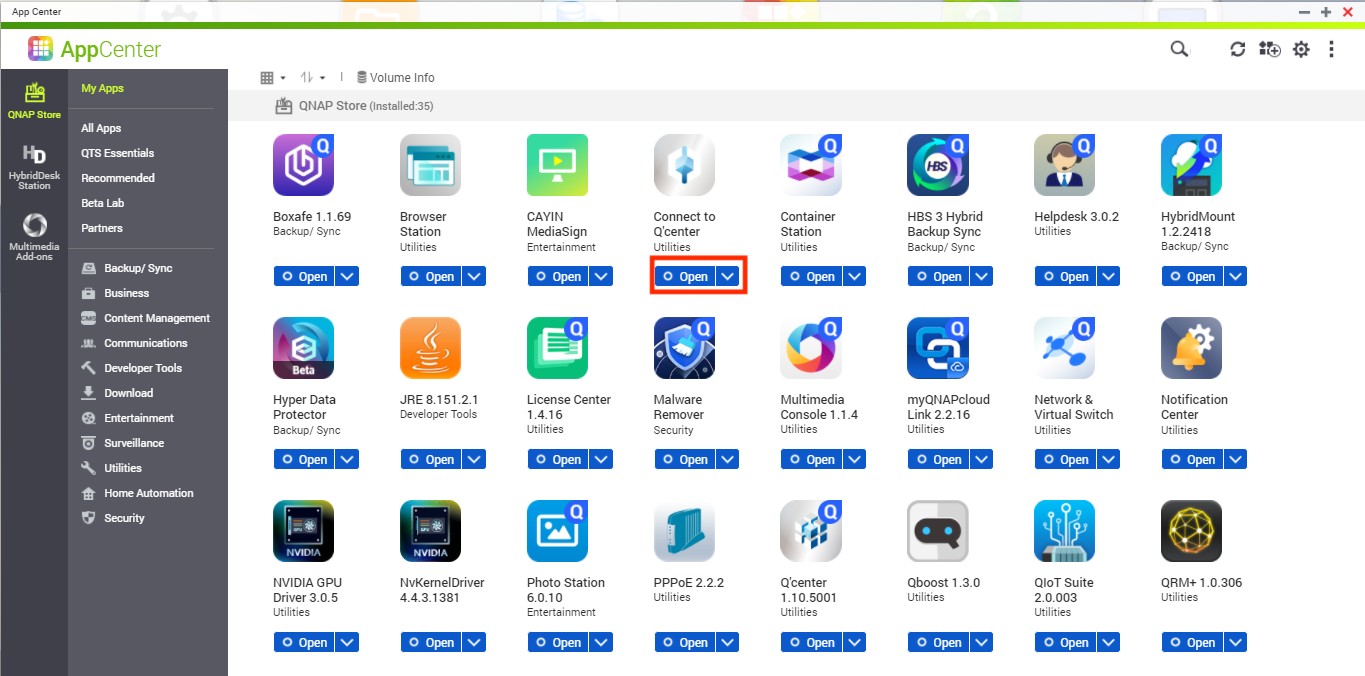Expand dropdown arrow beside Notification Center Open
The width and height of the screenshot is (1365, 676).
[x=1236, y=460]
